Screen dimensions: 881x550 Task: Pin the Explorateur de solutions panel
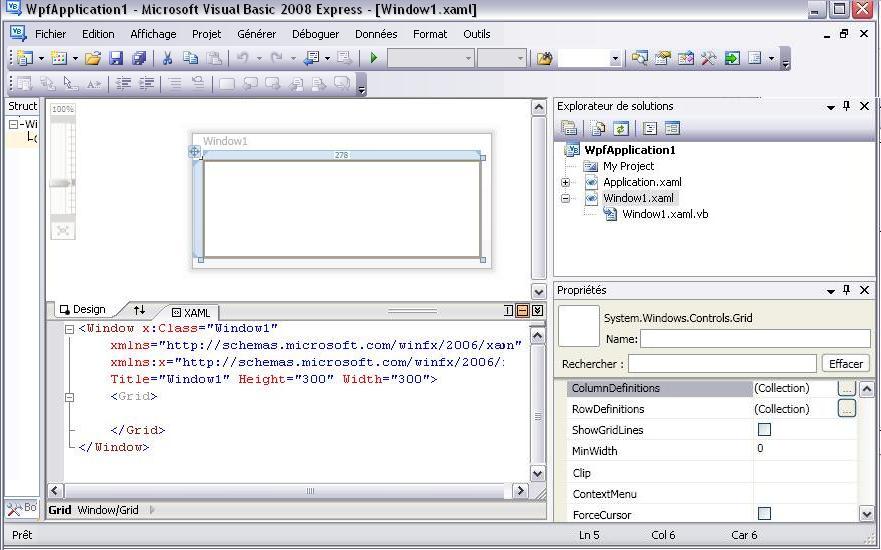click(847, 106)
